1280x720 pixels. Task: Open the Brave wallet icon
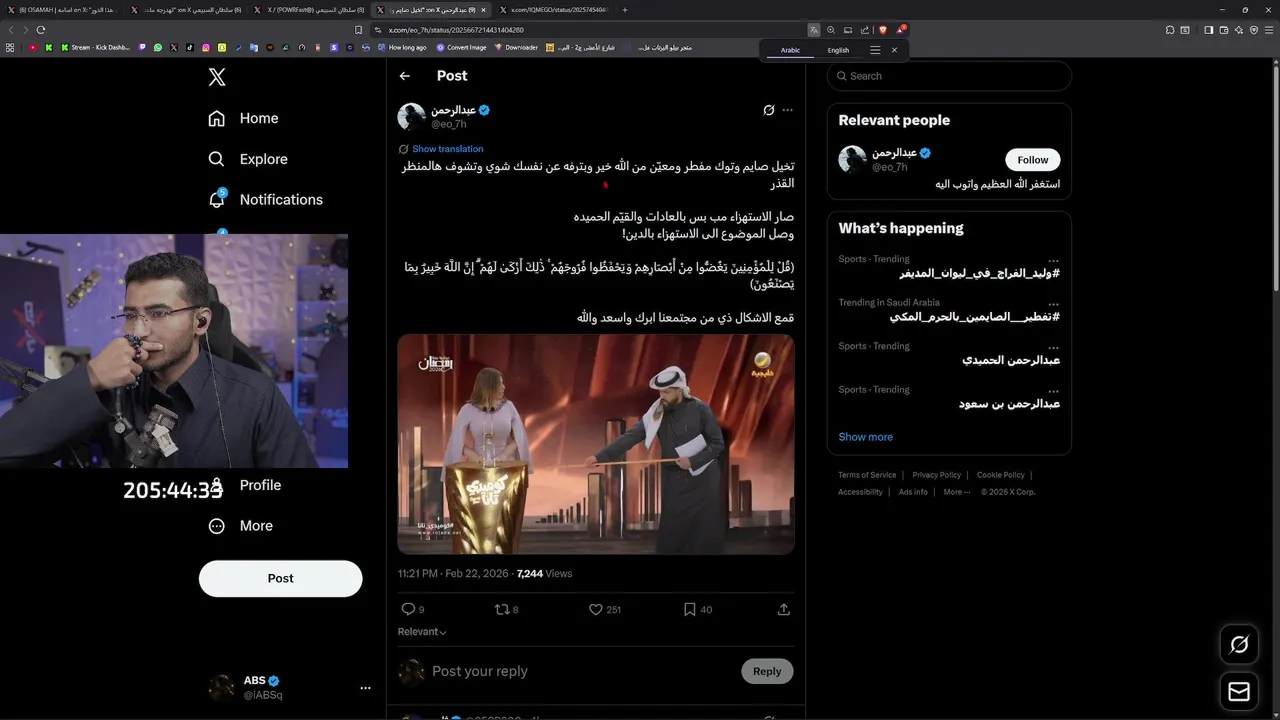point(1223,30)
